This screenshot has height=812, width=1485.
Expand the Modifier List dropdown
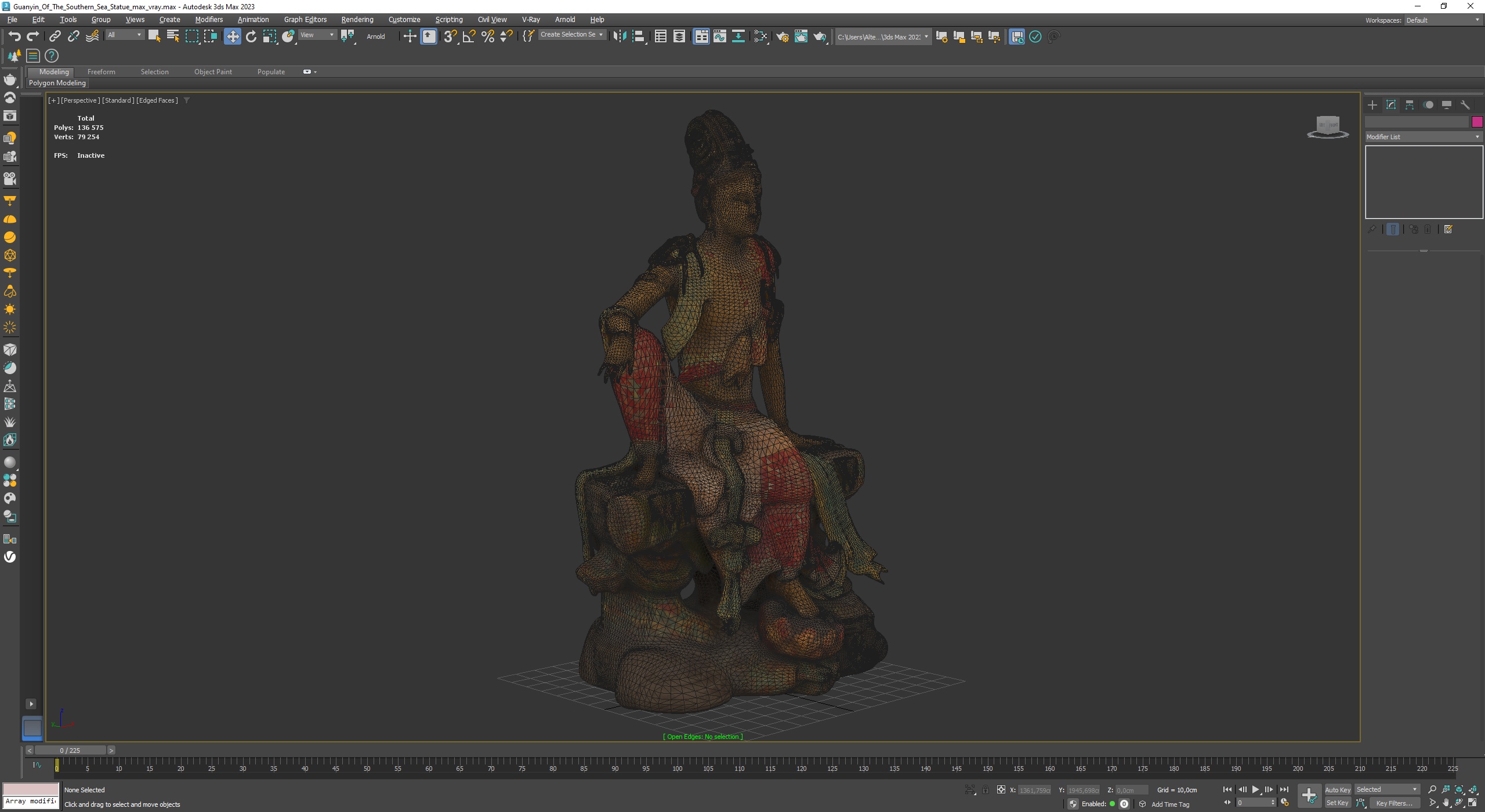[x=1424, y=137]
